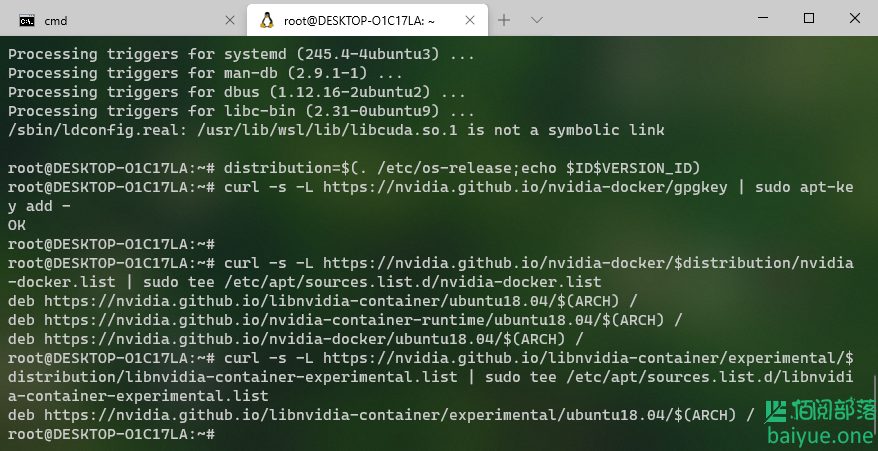Click the cmd tab icon
This screenshot has width=878, height=451.
coord(26,21)
